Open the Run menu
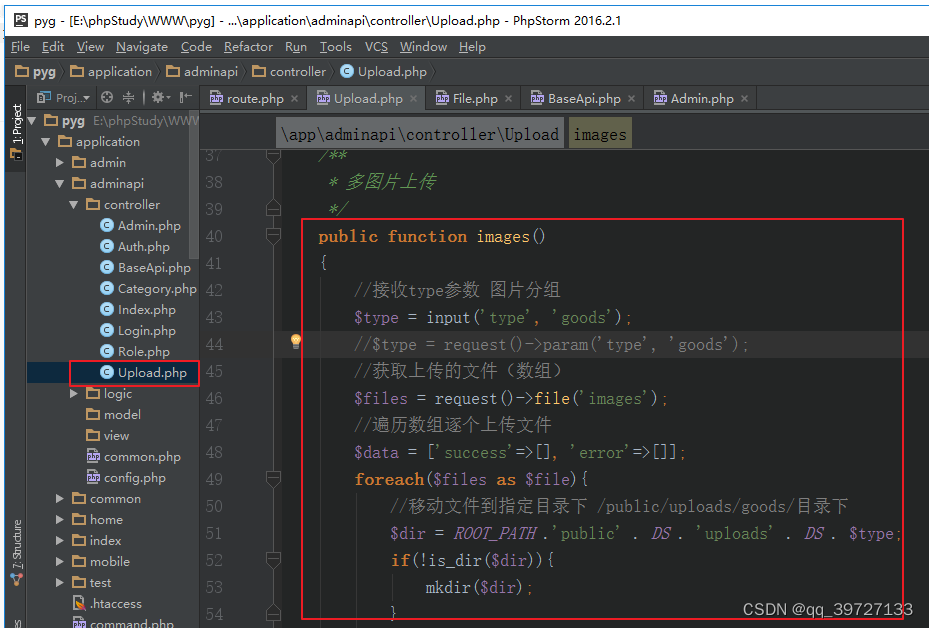 pos(296,47)
